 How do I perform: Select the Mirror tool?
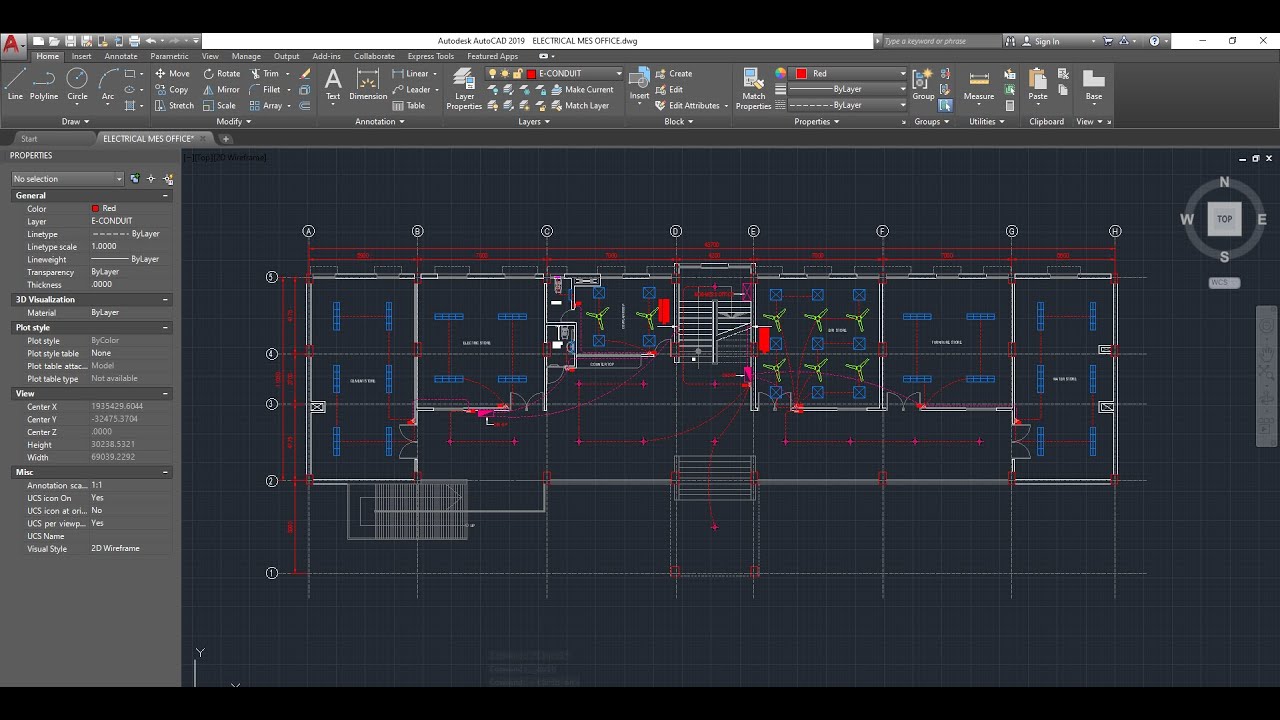pos(221,89)
